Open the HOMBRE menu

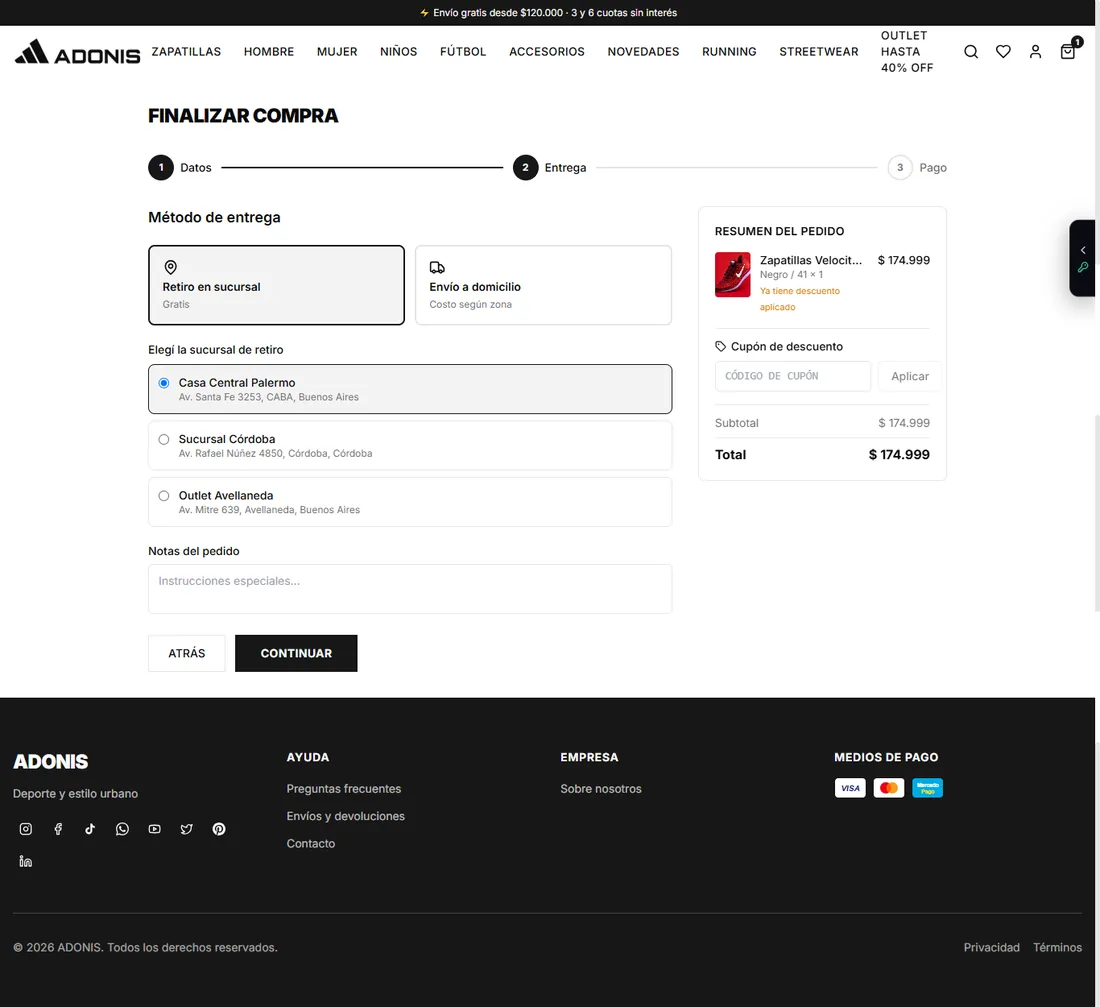(x=269, y=51)
